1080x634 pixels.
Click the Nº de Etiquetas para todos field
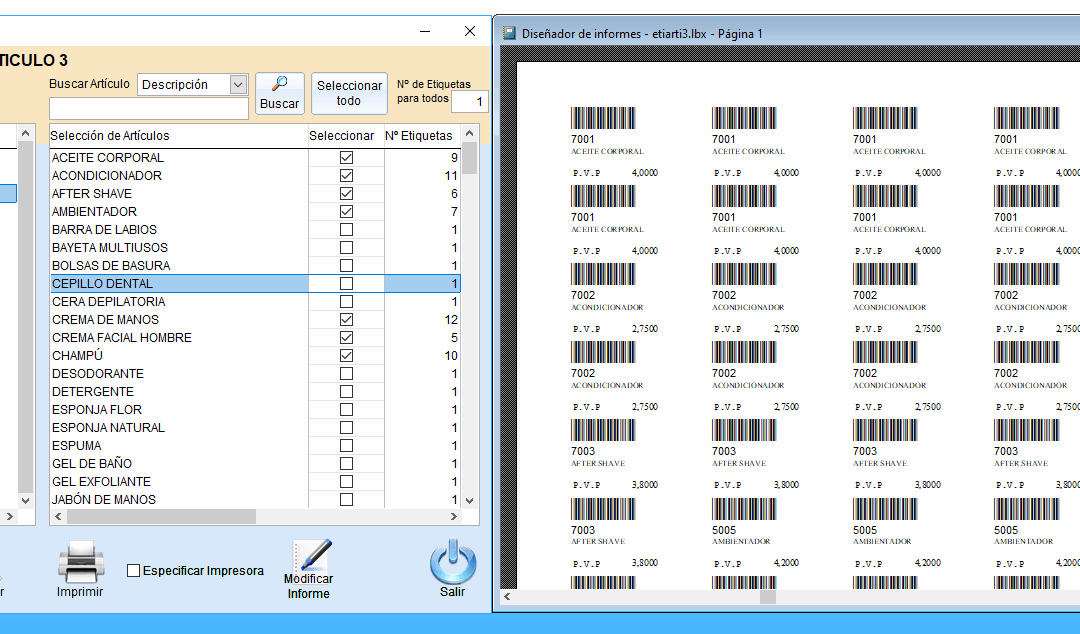coord(470,101)
